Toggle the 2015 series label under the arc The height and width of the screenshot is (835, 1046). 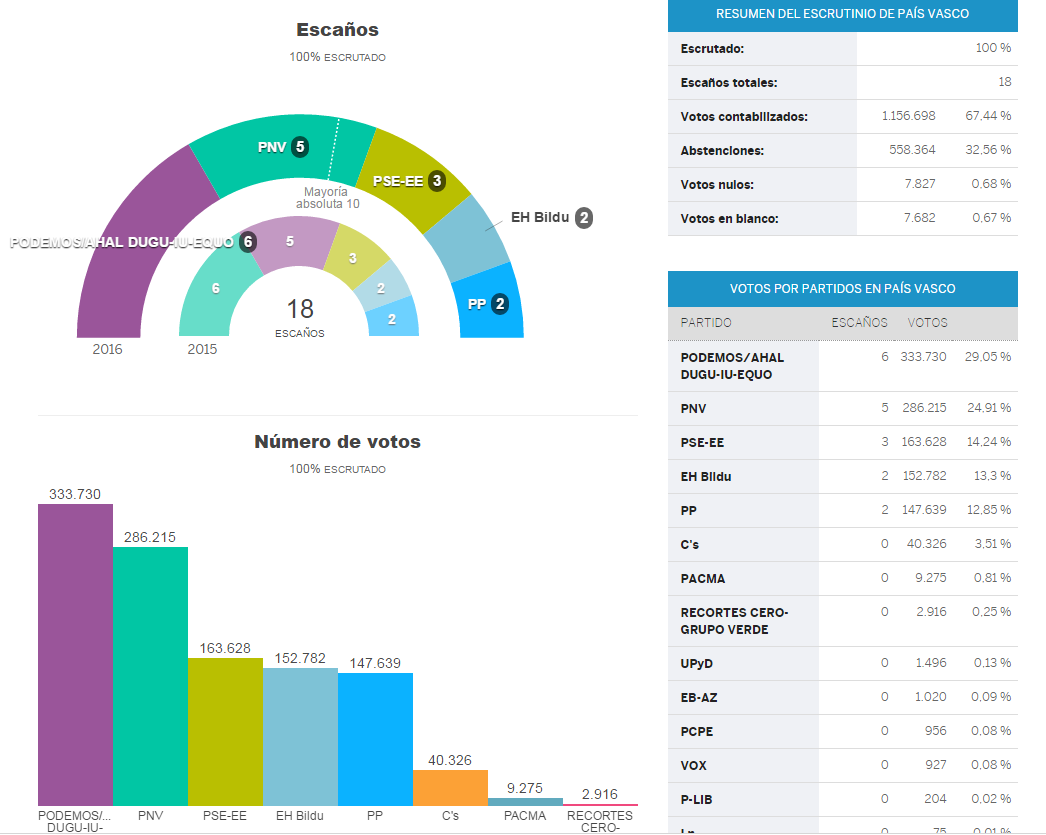(203, 349)
